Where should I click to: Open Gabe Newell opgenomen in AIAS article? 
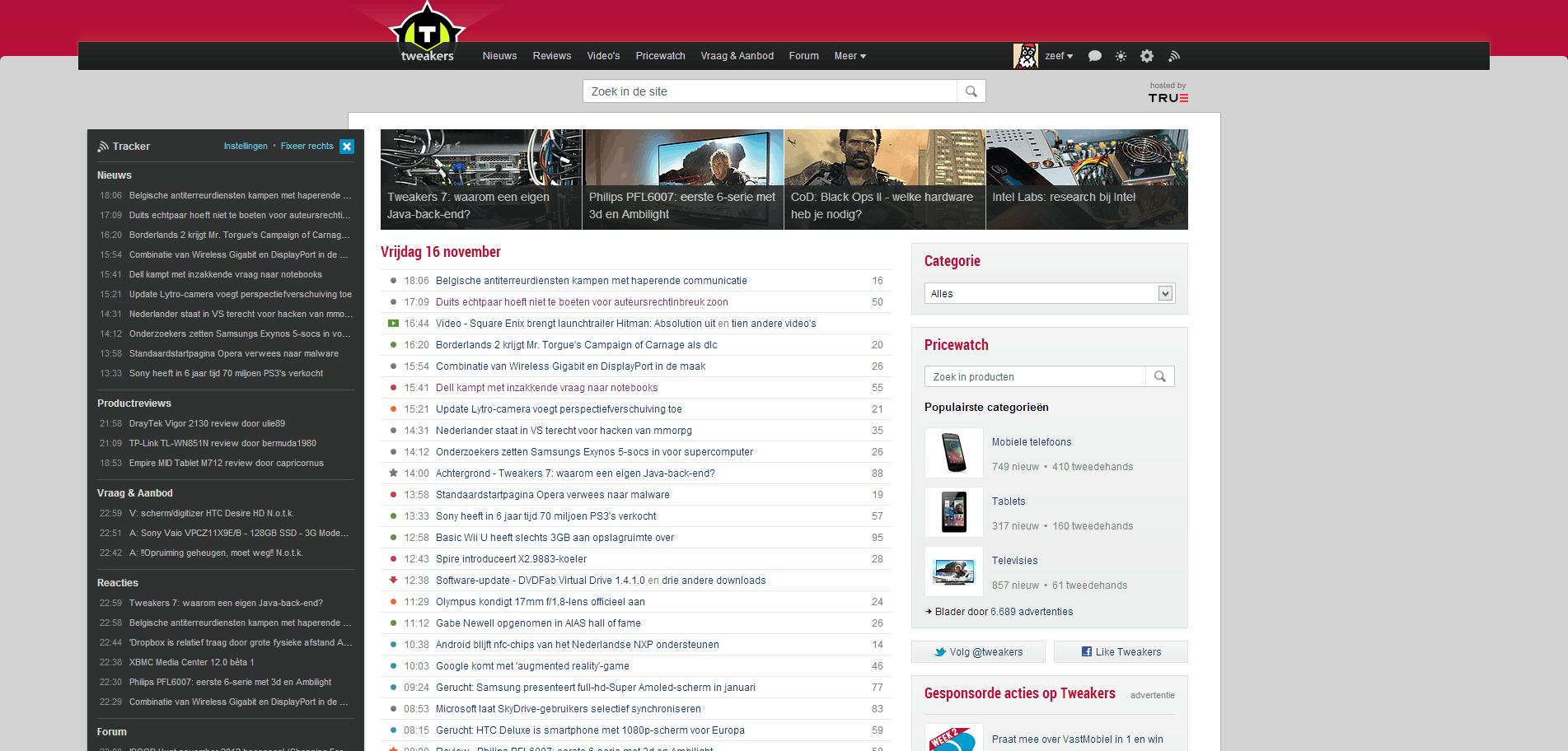[538, 623]
